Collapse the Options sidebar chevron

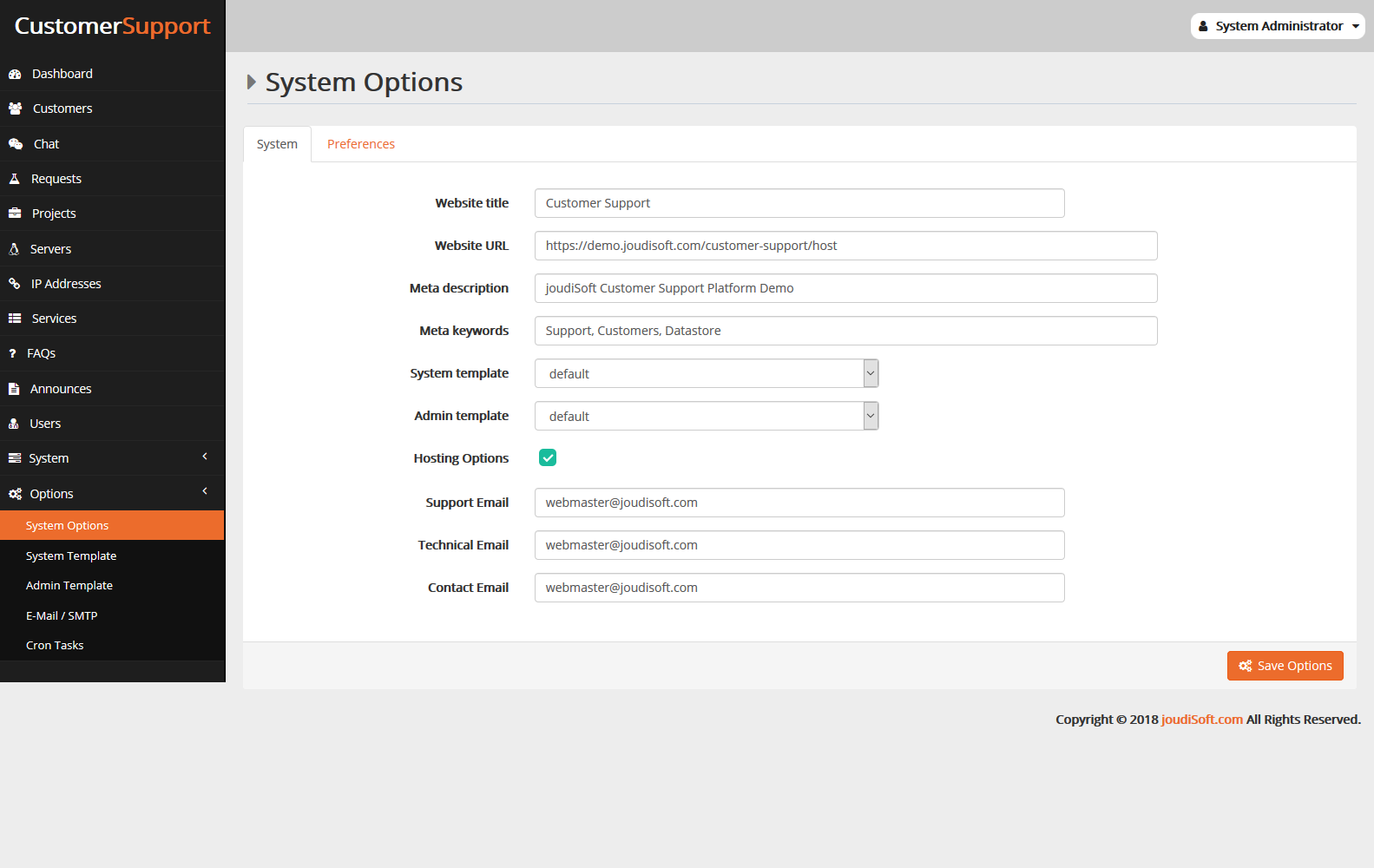click(205, 491)
